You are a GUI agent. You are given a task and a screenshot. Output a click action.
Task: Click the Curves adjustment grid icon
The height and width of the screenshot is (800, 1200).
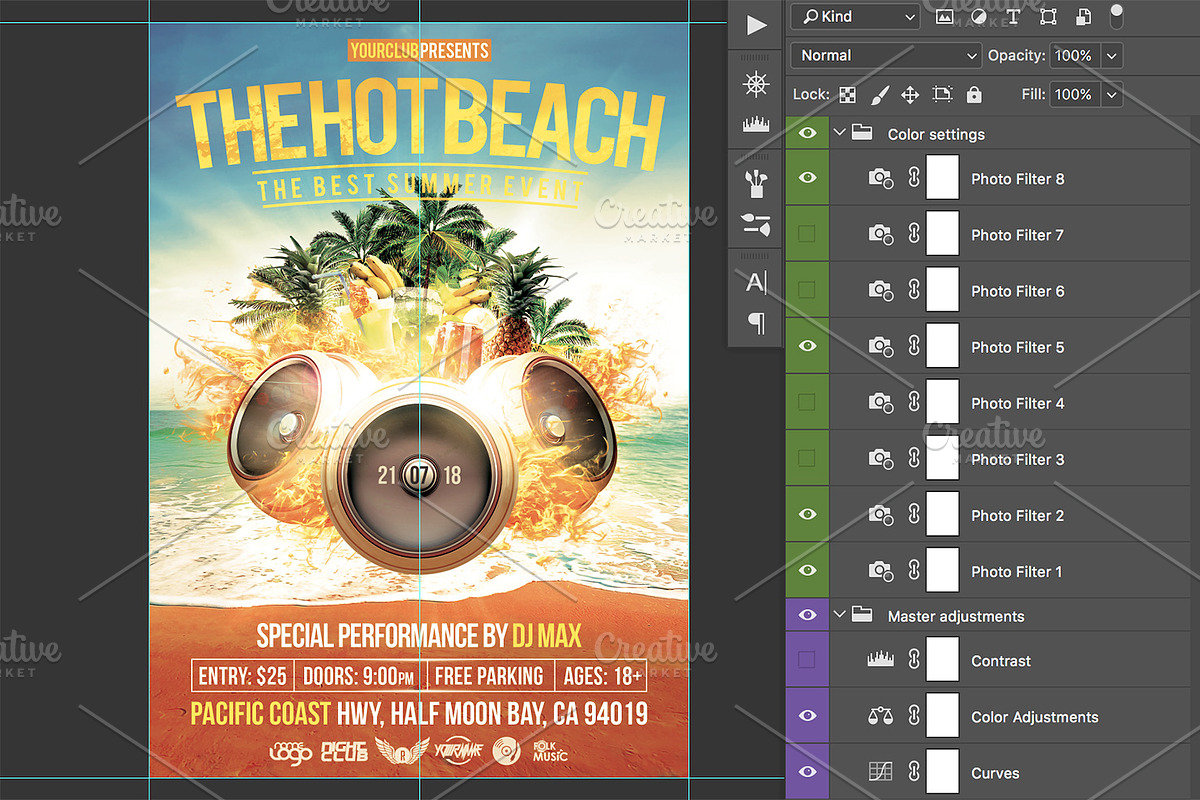tap(881, 772)
